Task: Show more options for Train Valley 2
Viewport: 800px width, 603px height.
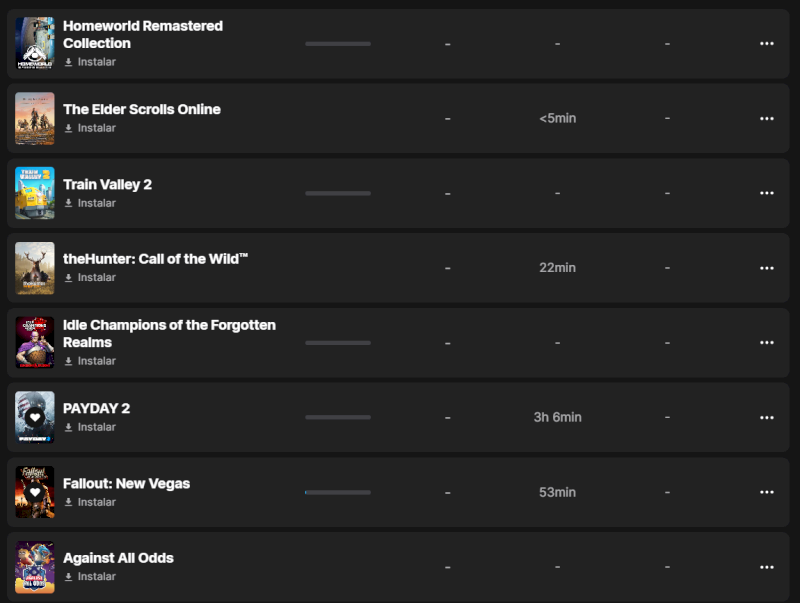Action: pos(767,193)
